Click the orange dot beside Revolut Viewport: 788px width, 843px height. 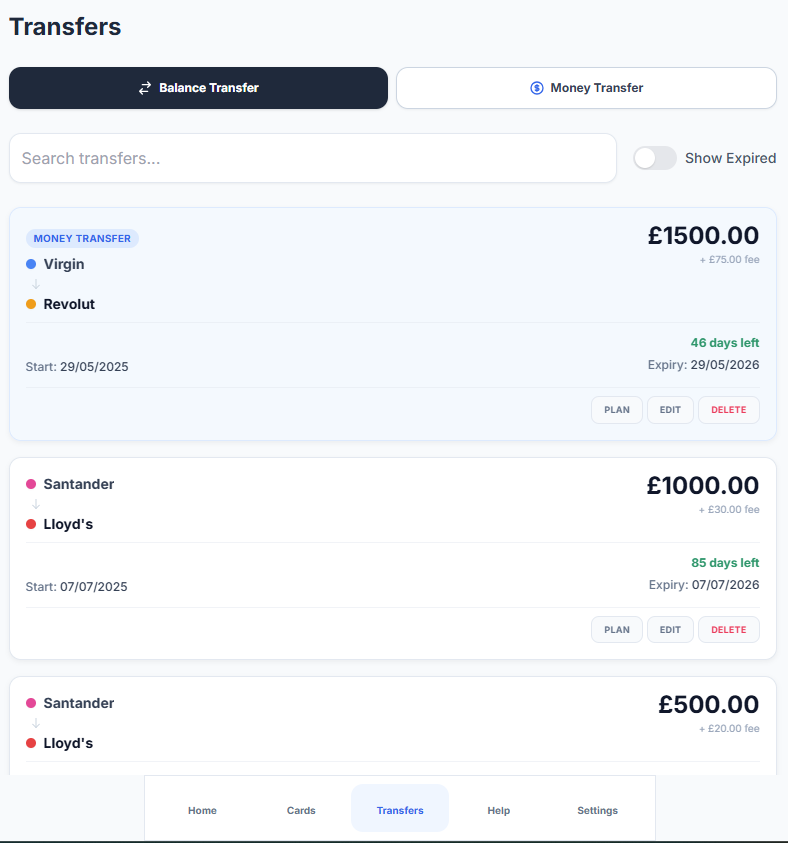[31, 304]
